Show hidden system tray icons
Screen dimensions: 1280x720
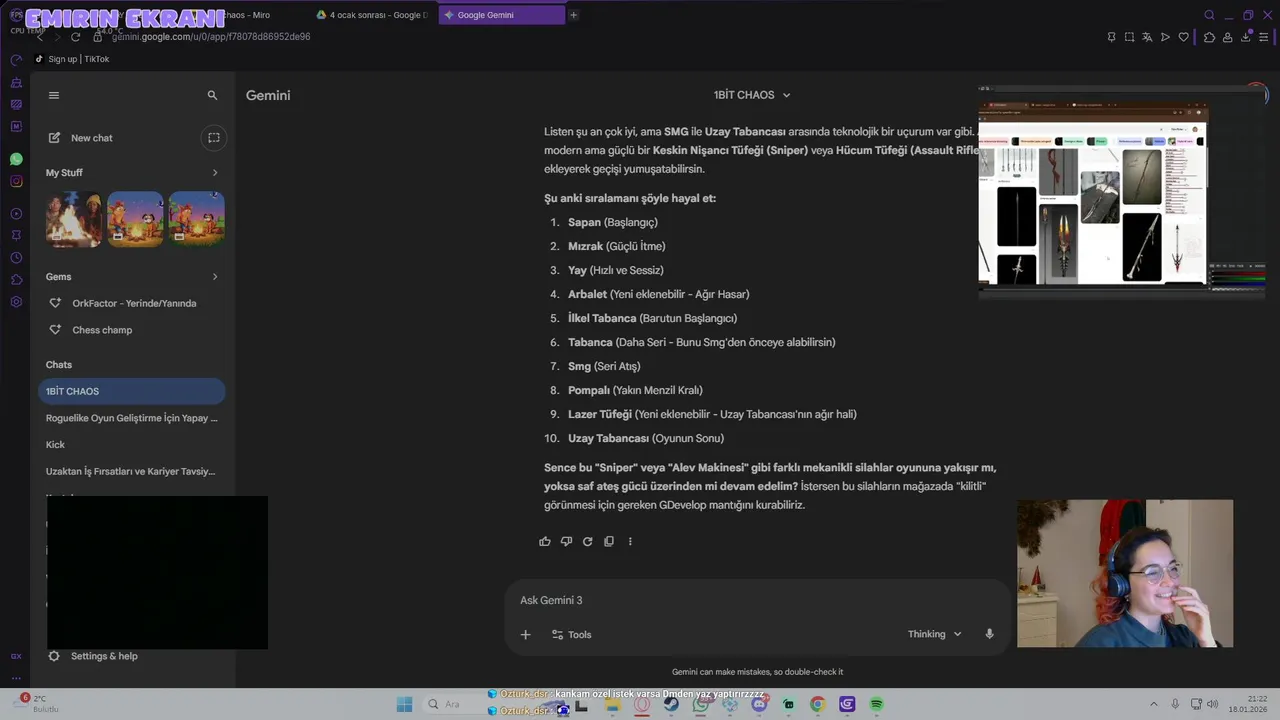coord(1153,704)
